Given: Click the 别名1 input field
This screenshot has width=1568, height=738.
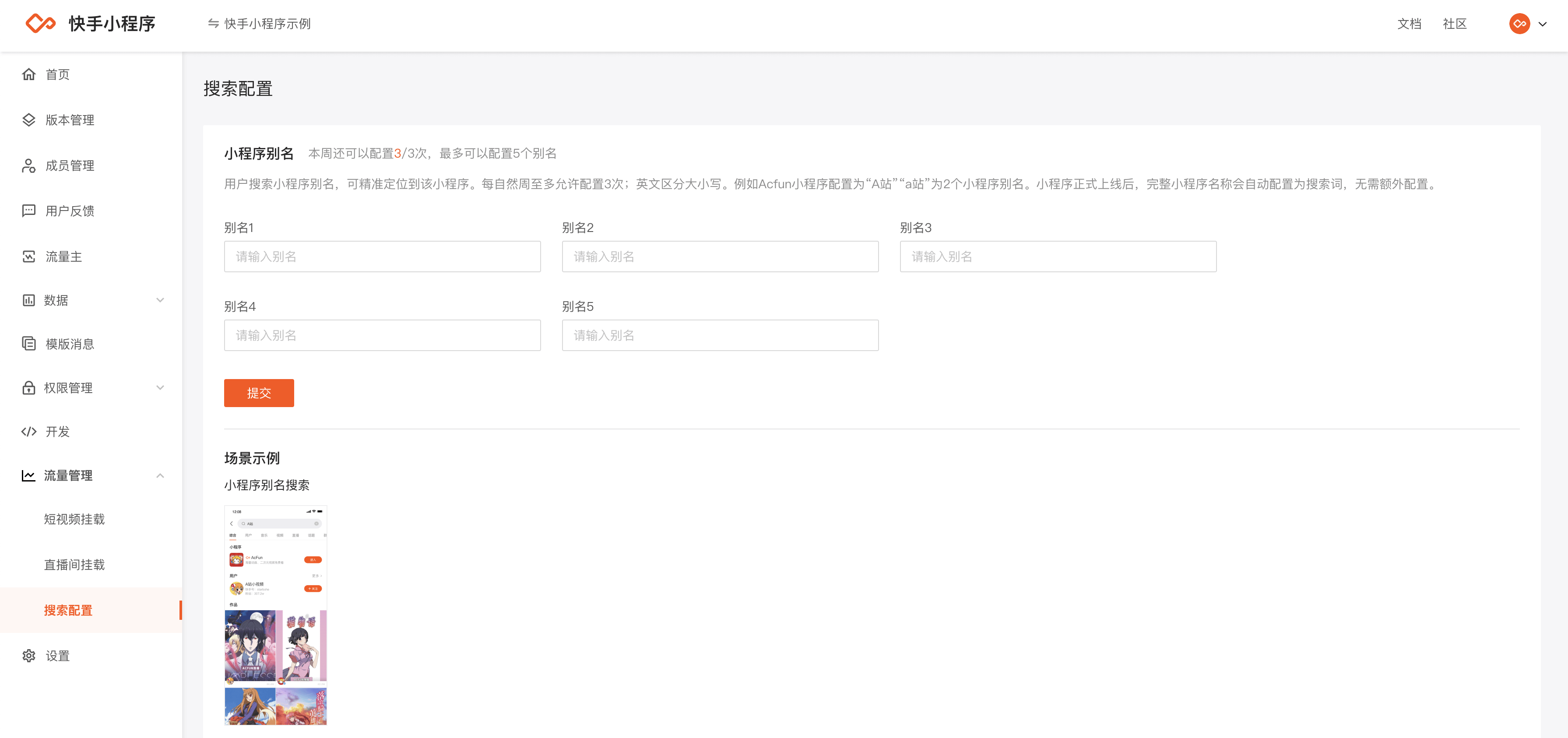Looking at the screenshot, I should pos(382,257).
